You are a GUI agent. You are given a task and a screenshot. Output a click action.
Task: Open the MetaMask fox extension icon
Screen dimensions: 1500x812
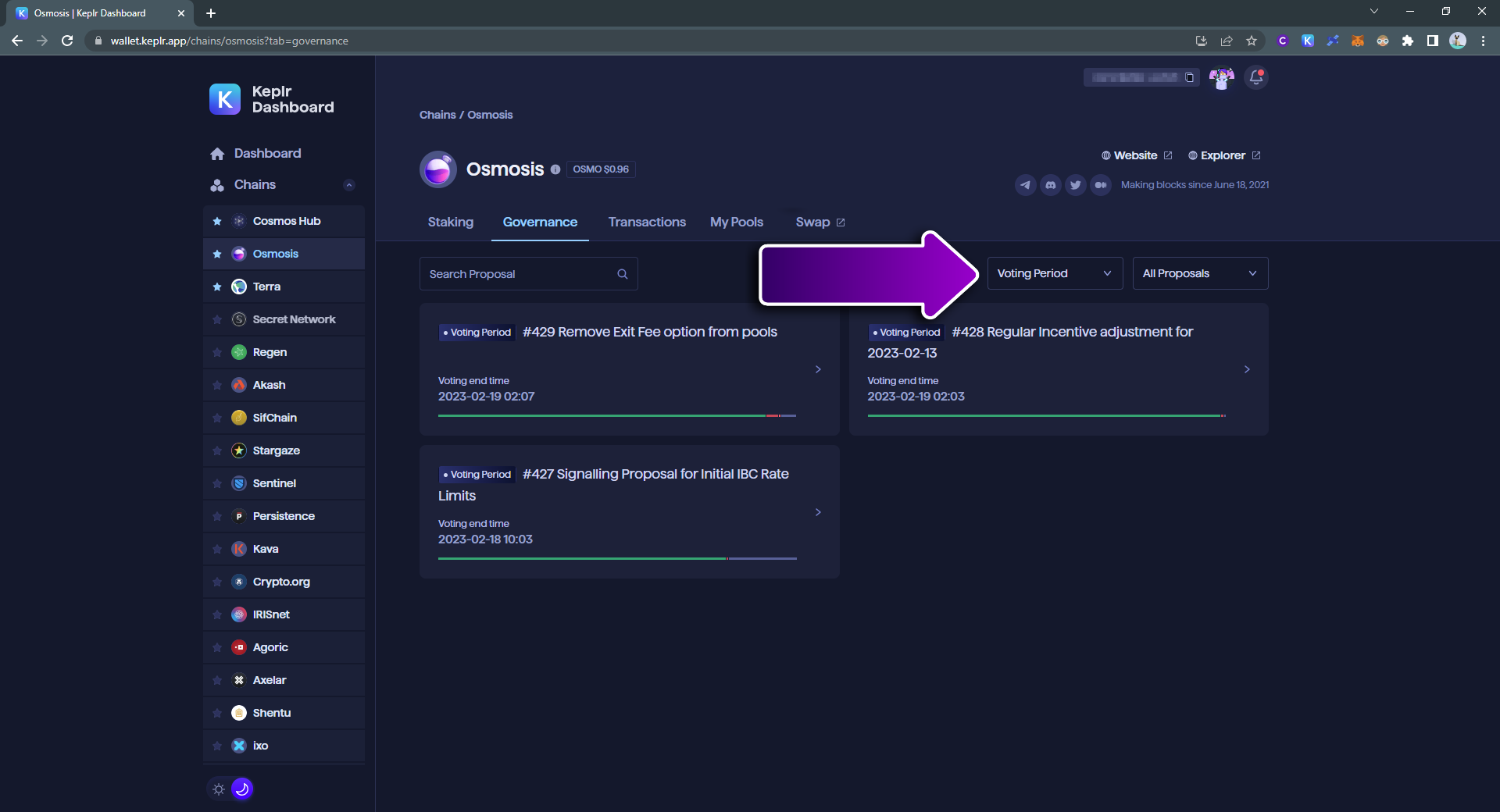tap(1358, 41)
